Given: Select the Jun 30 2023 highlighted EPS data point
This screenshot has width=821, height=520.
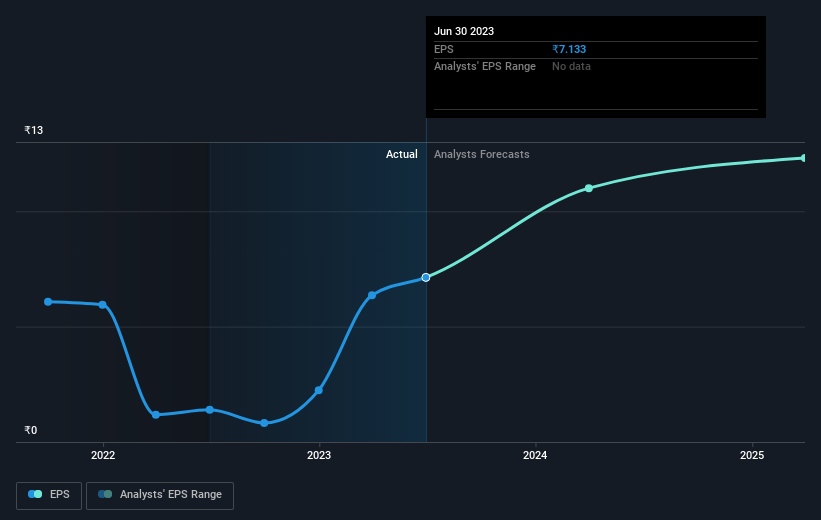Looking at the screenshot, I should coord(426,278).
